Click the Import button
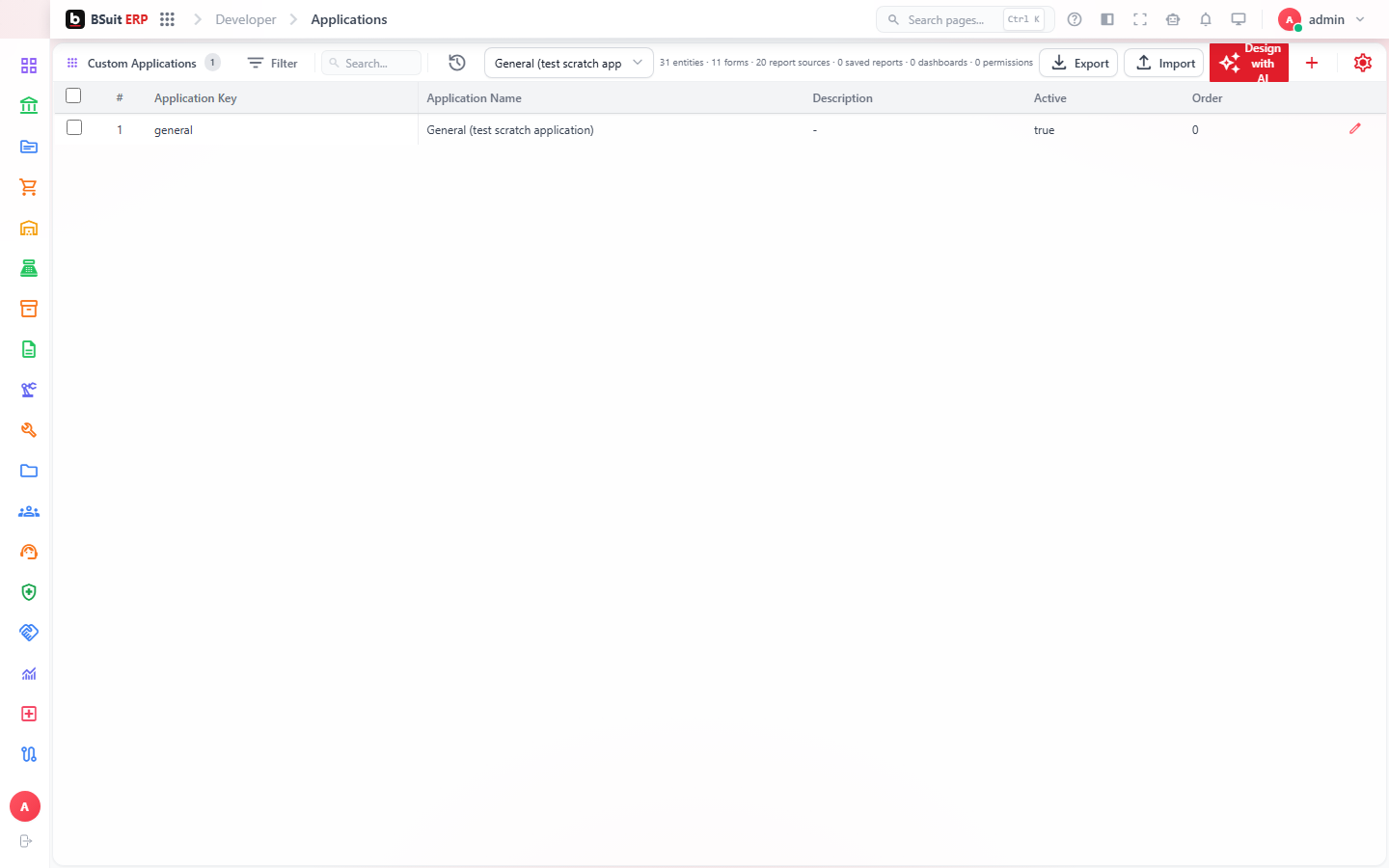The height and width of the screenshot is (868, 1389). [1164, 63]
